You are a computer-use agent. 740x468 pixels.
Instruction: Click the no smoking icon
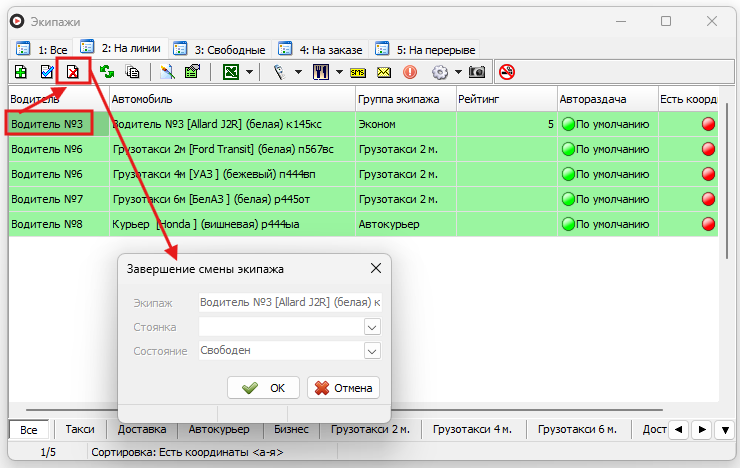[507, 72]
